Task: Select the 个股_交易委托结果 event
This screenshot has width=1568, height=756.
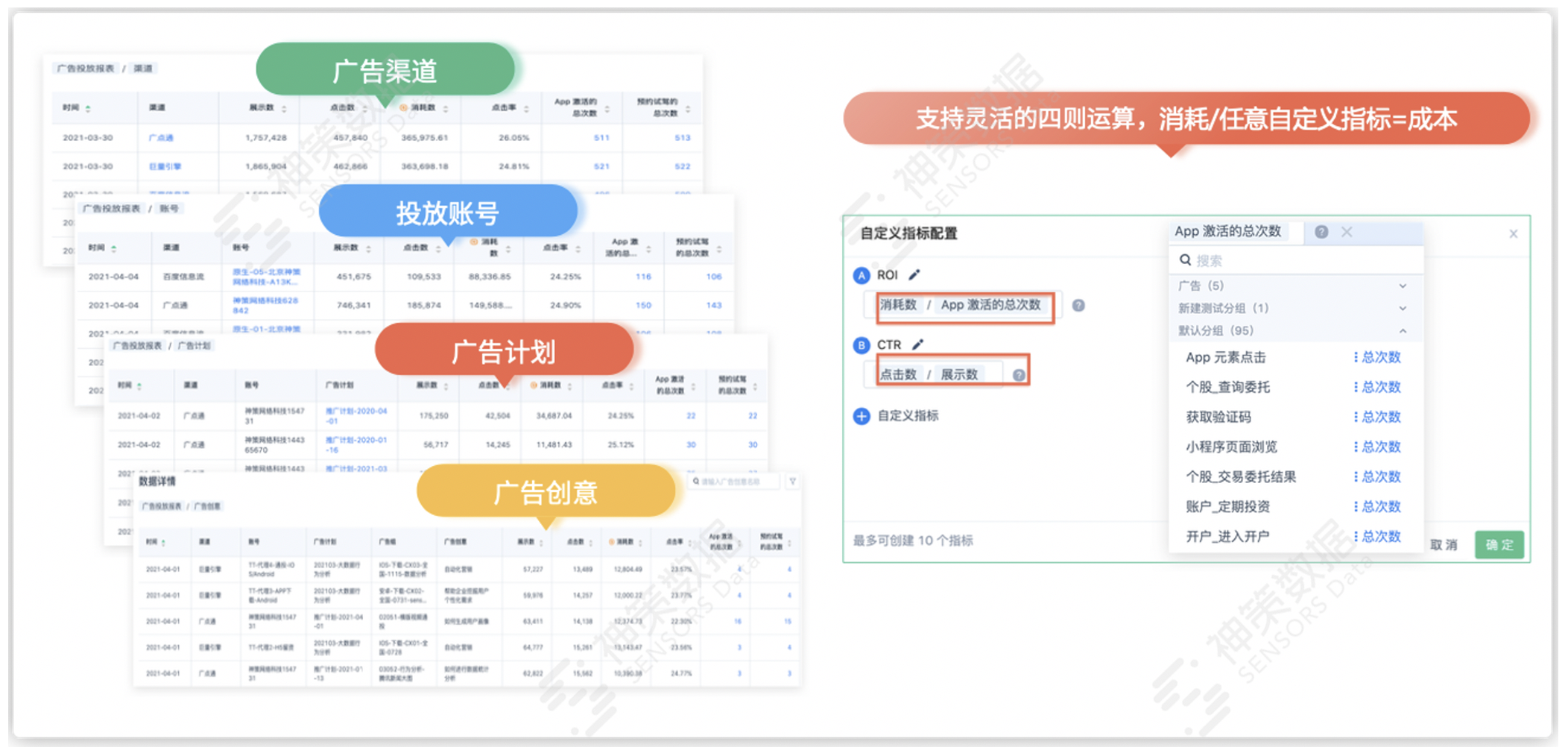Action: tap(1241, 477)
